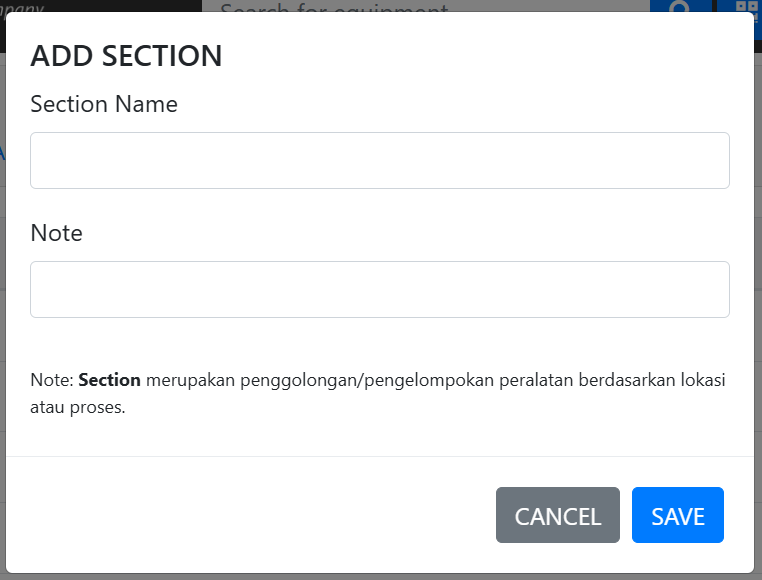
Task: Dismiss dialog via dimmed backdrop on left edge
Action: pyautogui.click(x=2, y=300)
